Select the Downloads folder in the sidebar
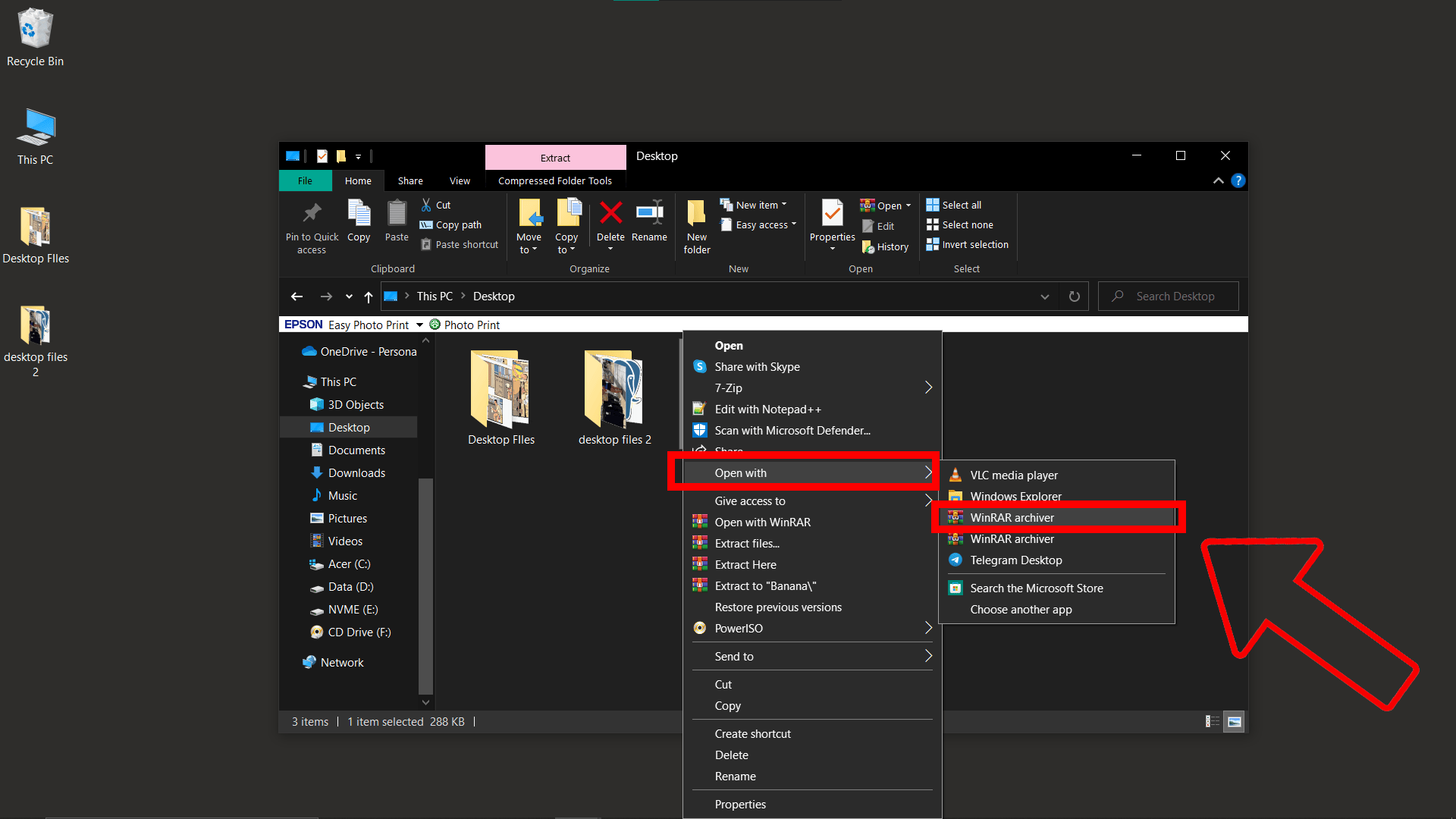The height and width of the screenshot is (819, 1456). (x=356, y=472)
